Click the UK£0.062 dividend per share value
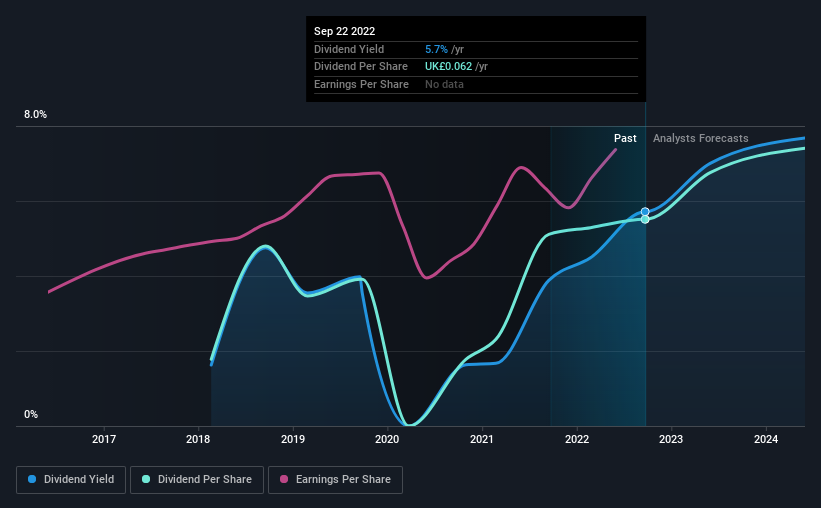 [448, 67]
